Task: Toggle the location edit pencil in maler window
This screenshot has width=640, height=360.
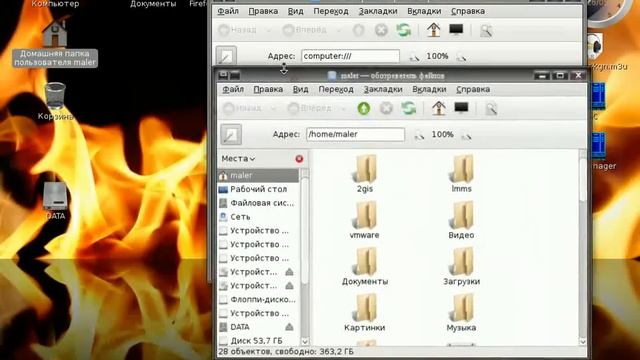Action: point(231,135)
